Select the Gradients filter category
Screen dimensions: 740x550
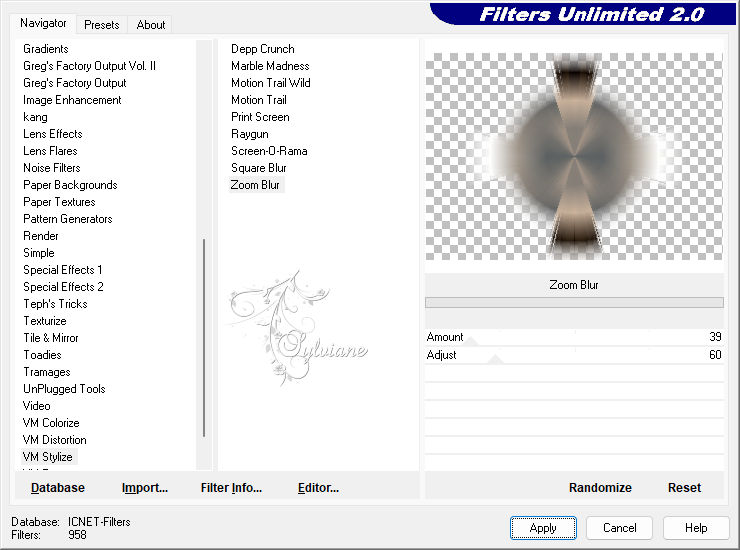coord(45,49)
